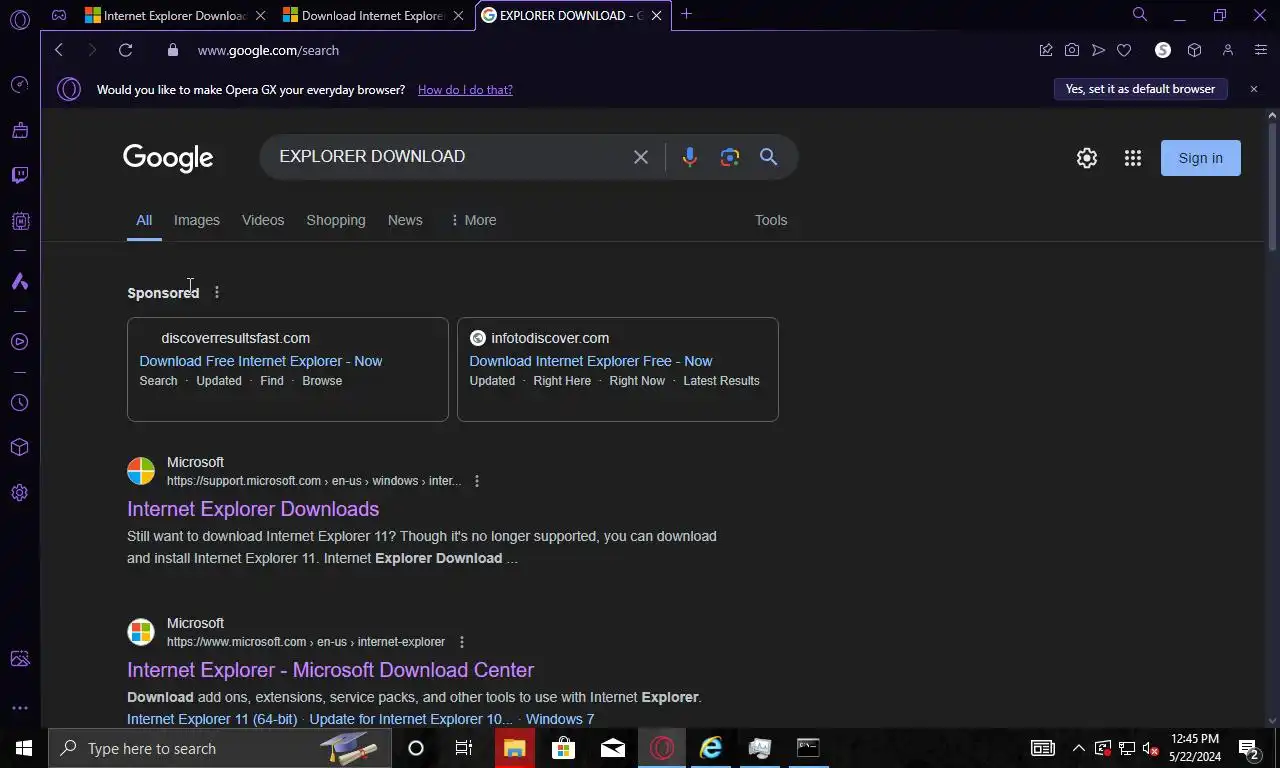1280x768 pixels.
Task: Open Task View on taskbar
Action: click(x=464, y=748)
